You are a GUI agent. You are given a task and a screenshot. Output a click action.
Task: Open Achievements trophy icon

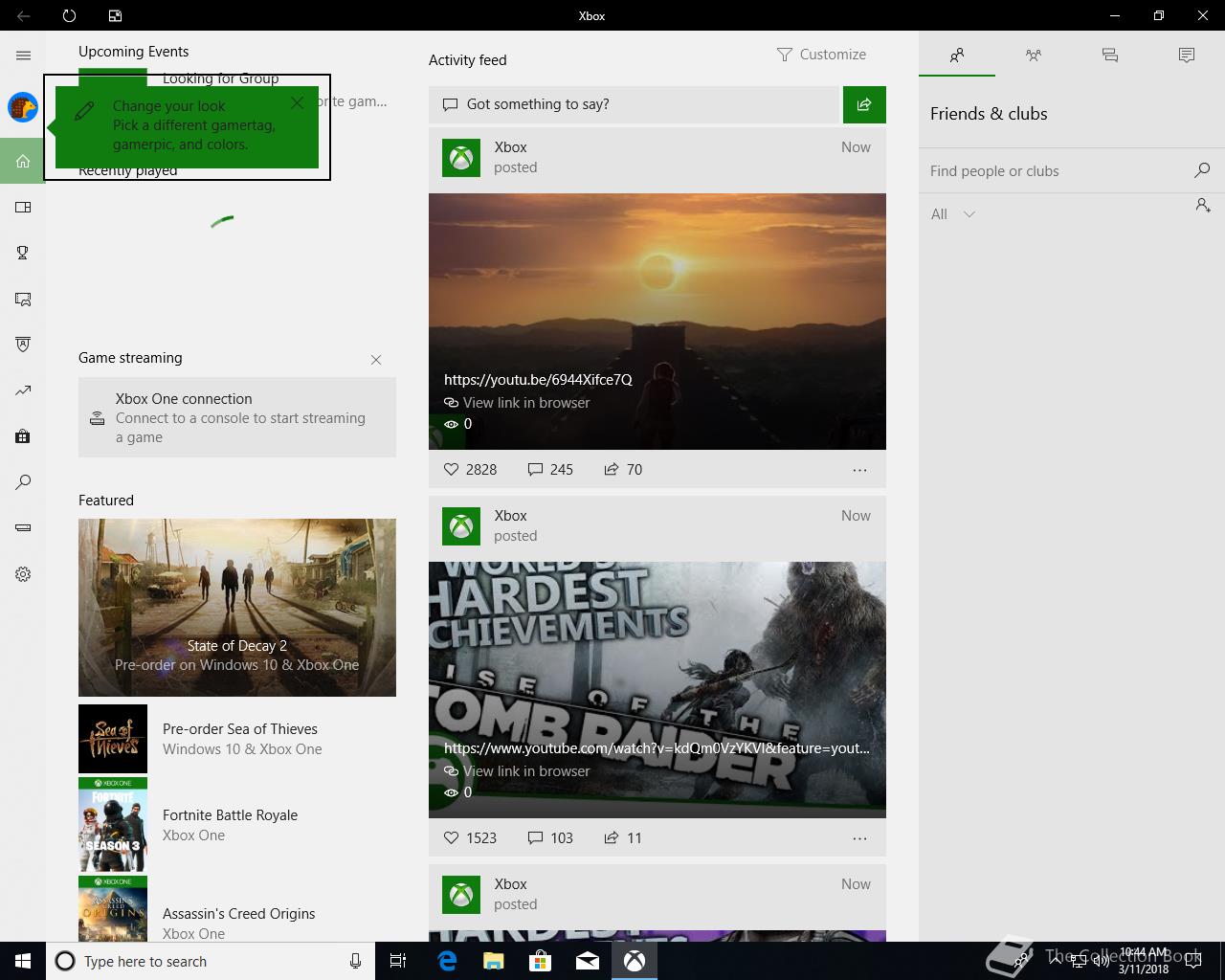tap(23, 253)
